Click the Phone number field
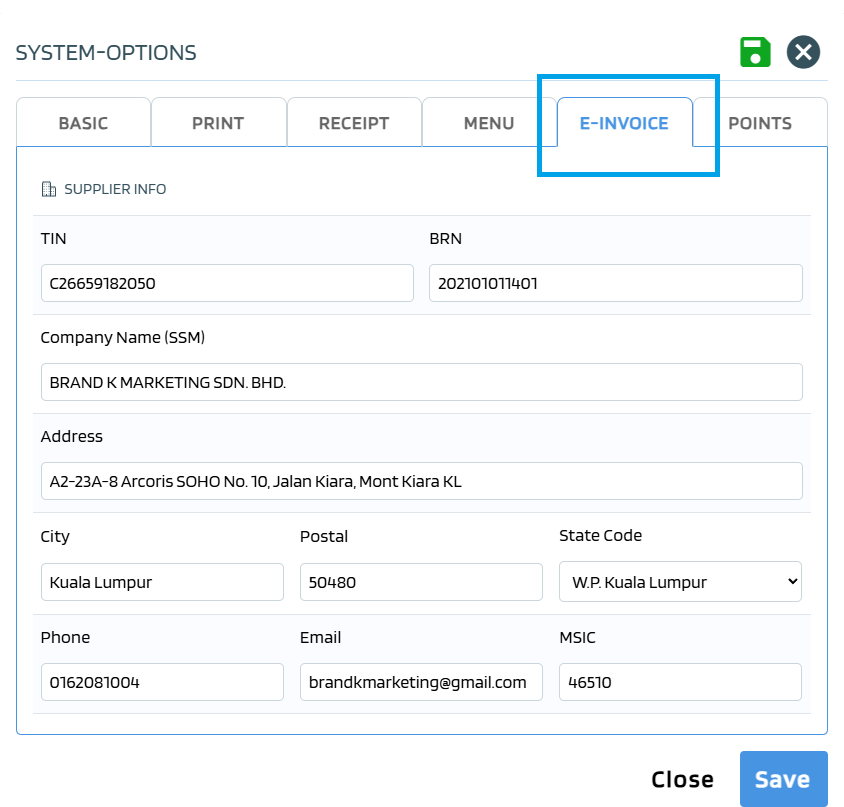844x807 pixels. [162, 682]
